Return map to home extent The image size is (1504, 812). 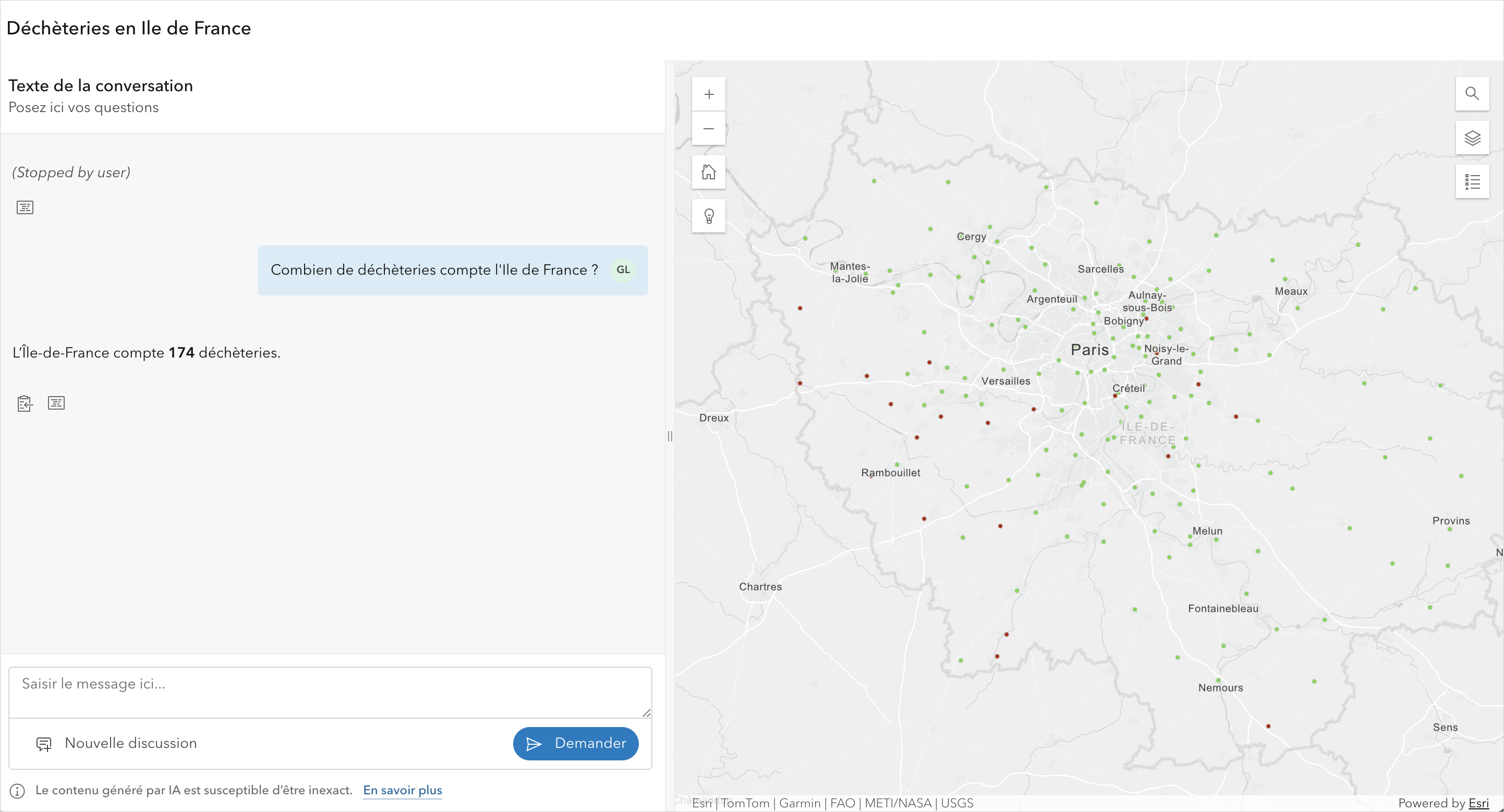point(708,172)
